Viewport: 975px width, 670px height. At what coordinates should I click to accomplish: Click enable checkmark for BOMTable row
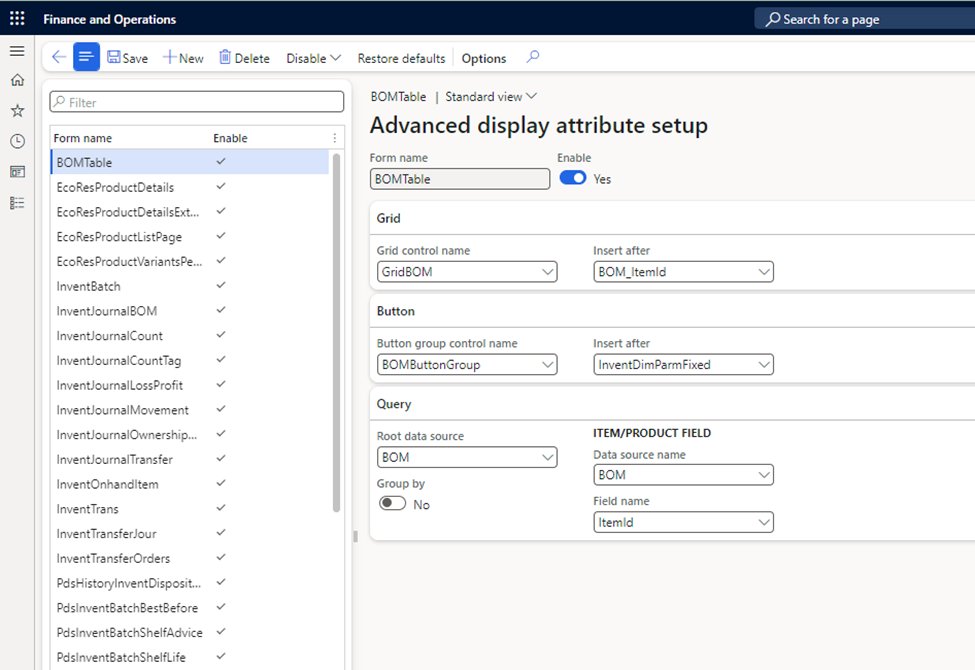tap(221, 162)
